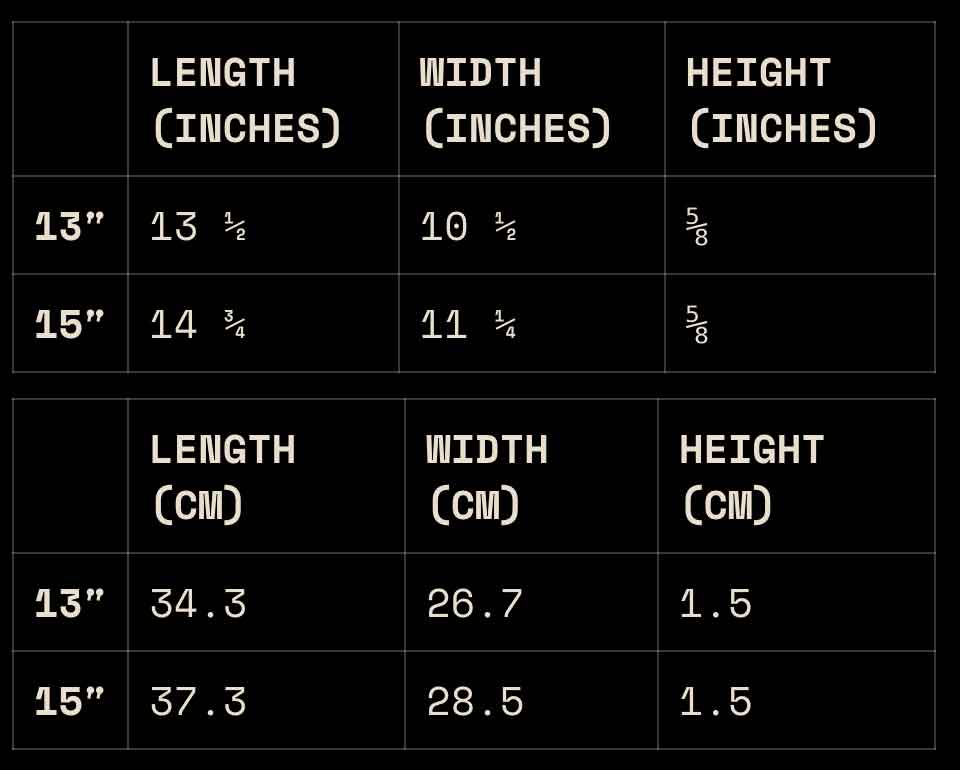This screenshot has width=960, height=770.
Task: Select the 37.3 length cell
Action: 198,702
